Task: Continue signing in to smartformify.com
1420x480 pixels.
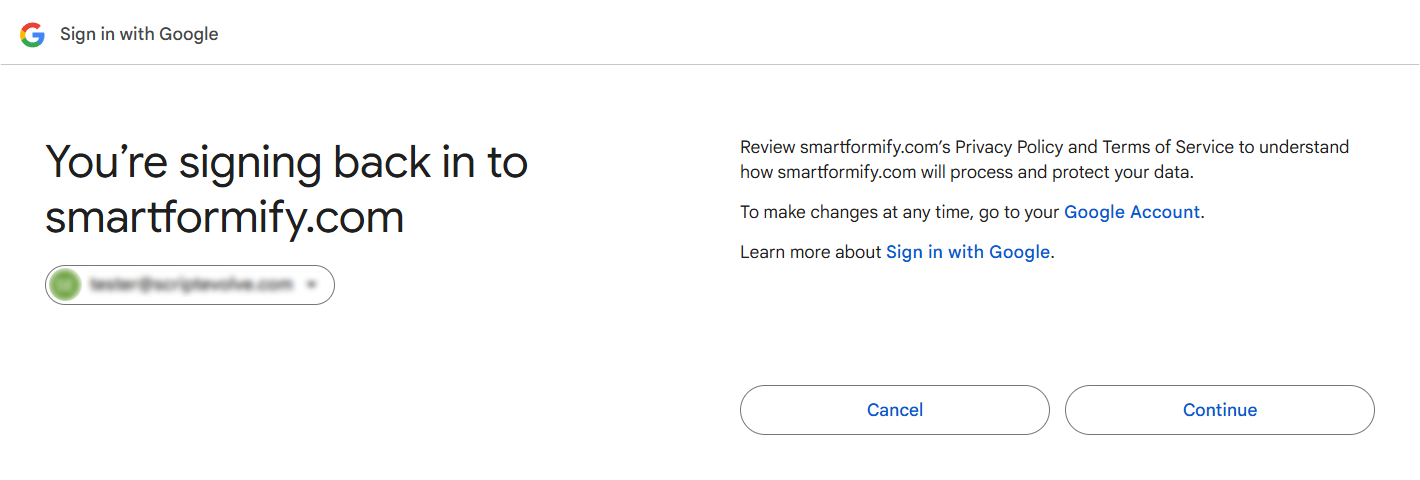Action: tap(1220, 410)
